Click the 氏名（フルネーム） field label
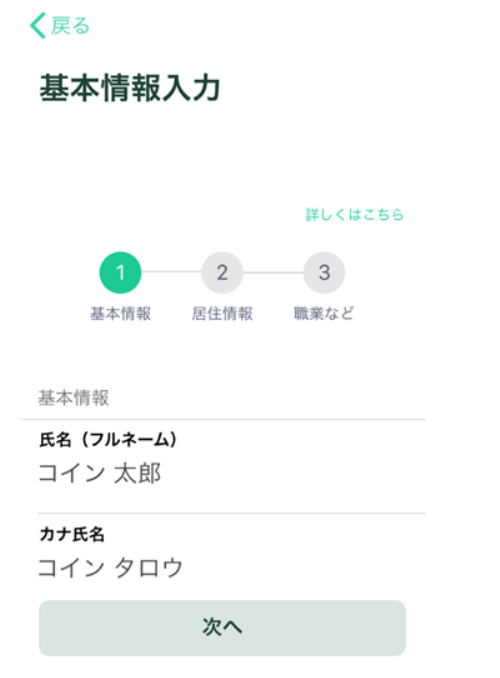The width and height of the screenshot is (500, 678). click(108, 440)
